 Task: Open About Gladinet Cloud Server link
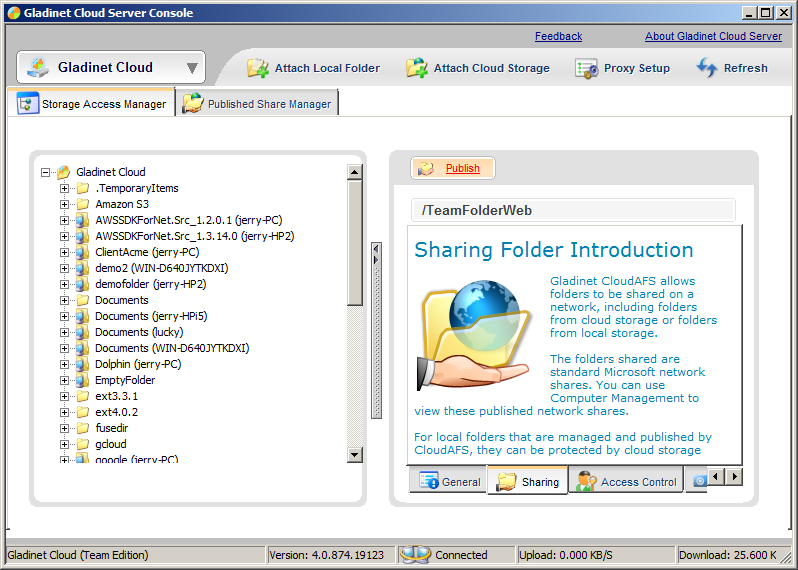pos(714,36)
